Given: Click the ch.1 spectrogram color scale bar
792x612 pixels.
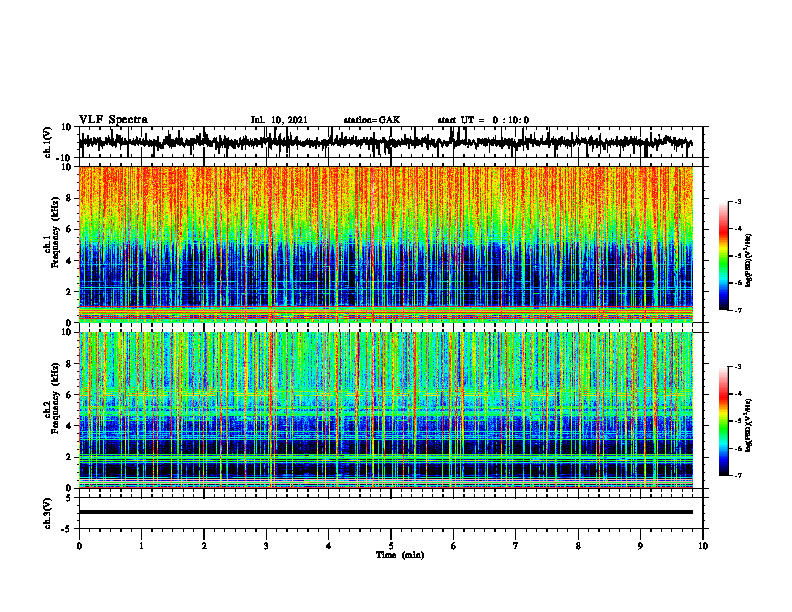Looking at the screenshot, I should (724, 256).
